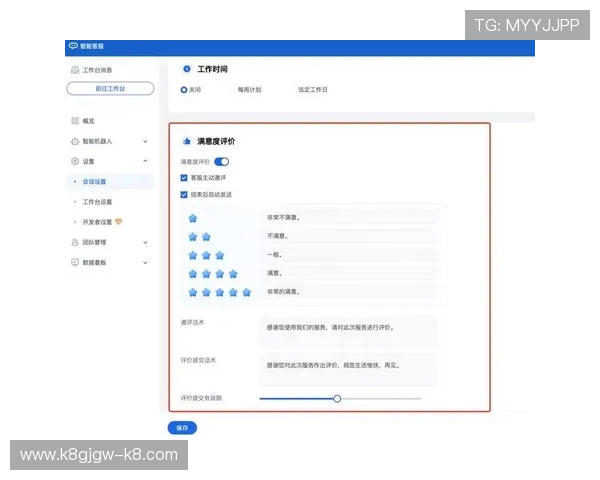The width and height of the screenshot is (600, 480).
Task: Click the unfilled right part of 评价提交有效期 slider
Action: (x=381, y=399)
